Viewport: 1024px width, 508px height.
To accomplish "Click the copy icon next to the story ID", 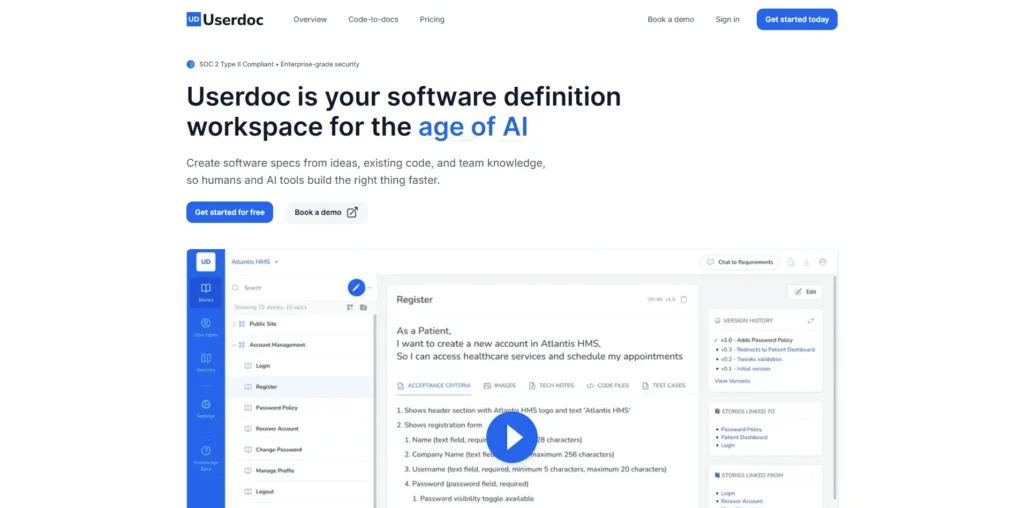I will pos(684,300).
